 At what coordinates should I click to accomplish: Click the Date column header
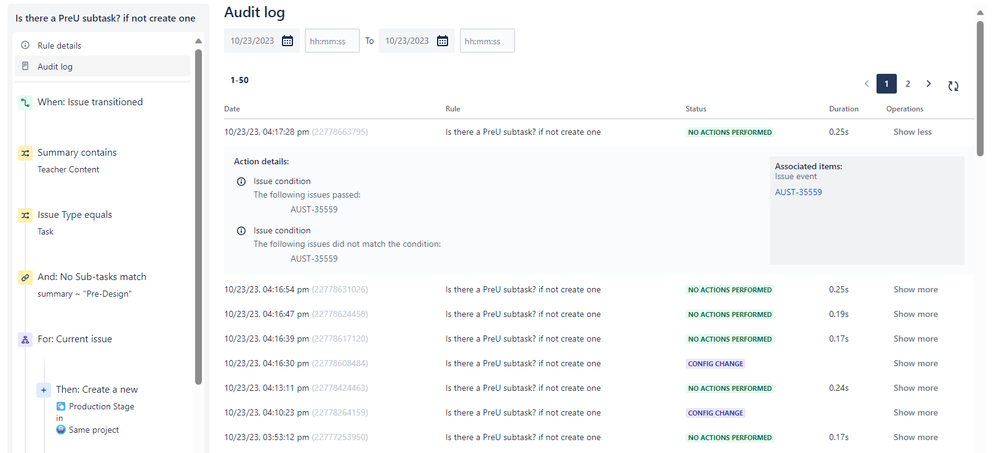(232, 109)
